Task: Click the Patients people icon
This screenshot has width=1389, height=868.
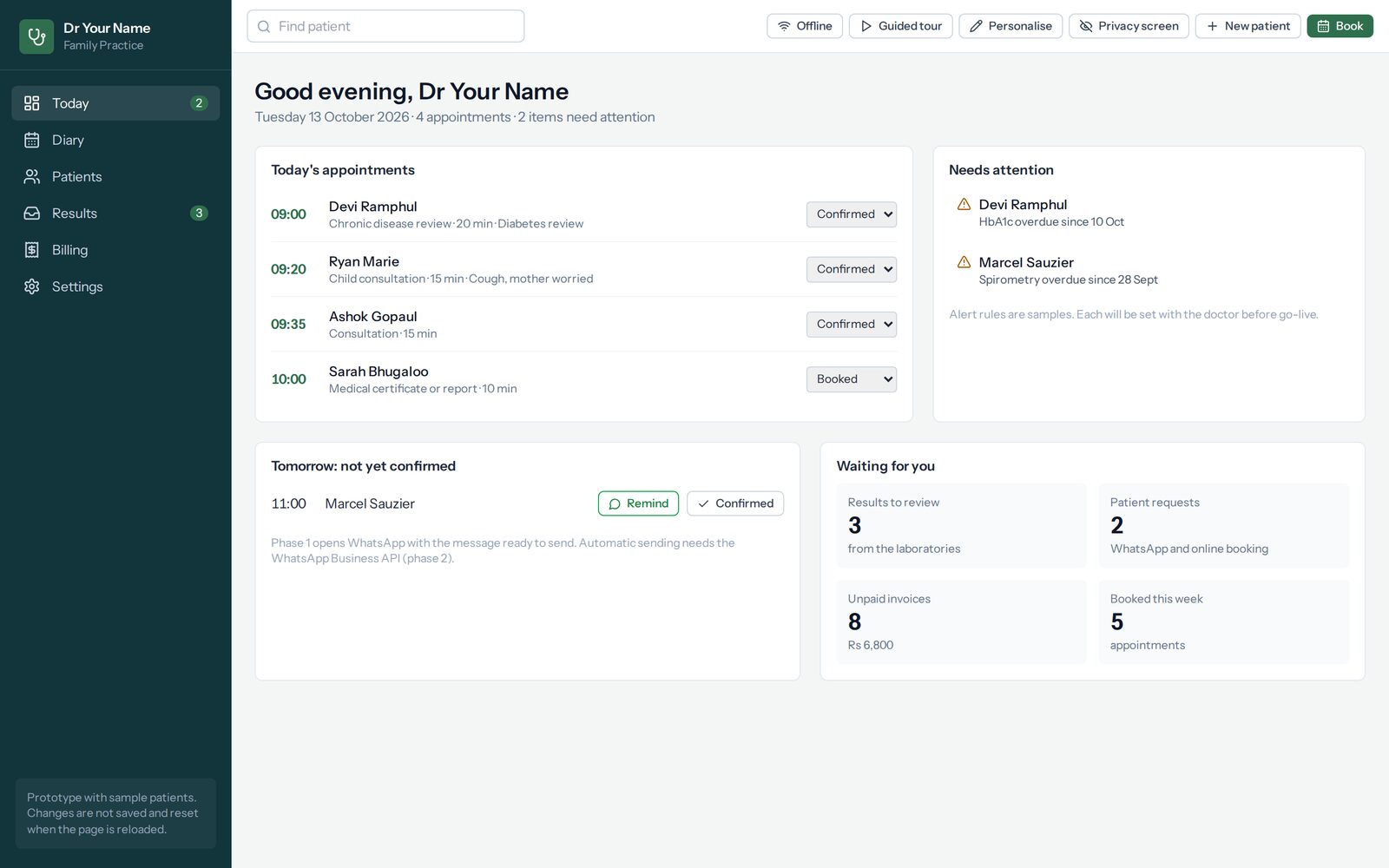Action: (32, 176)
